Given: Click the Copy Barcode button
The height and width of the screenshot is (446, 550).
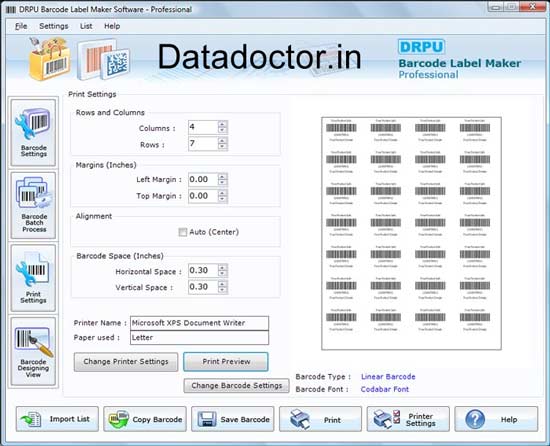Looking at the screenshot, I should [x=145, y=419].
